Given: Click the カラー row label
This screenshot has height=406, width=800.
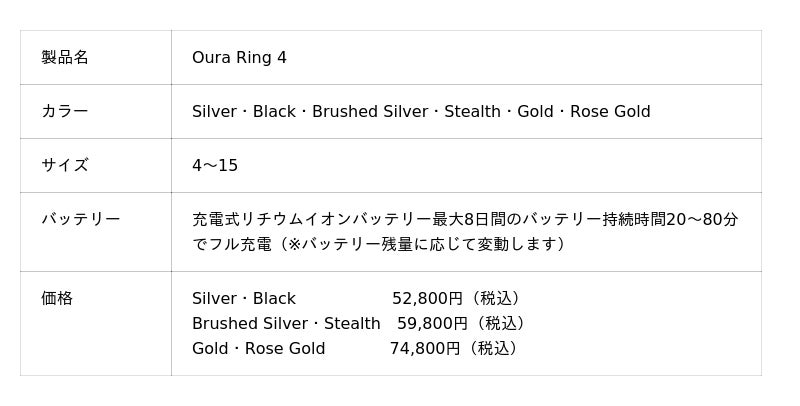Looking at the screenshot, I should [x=65, y=112].
